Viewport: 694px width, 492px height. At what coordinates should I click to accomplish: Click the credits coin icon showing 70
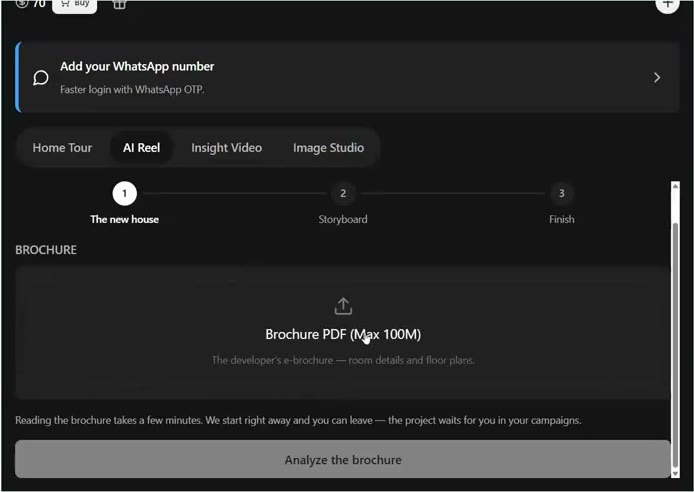pyautogui.click(x=22, y=4)
